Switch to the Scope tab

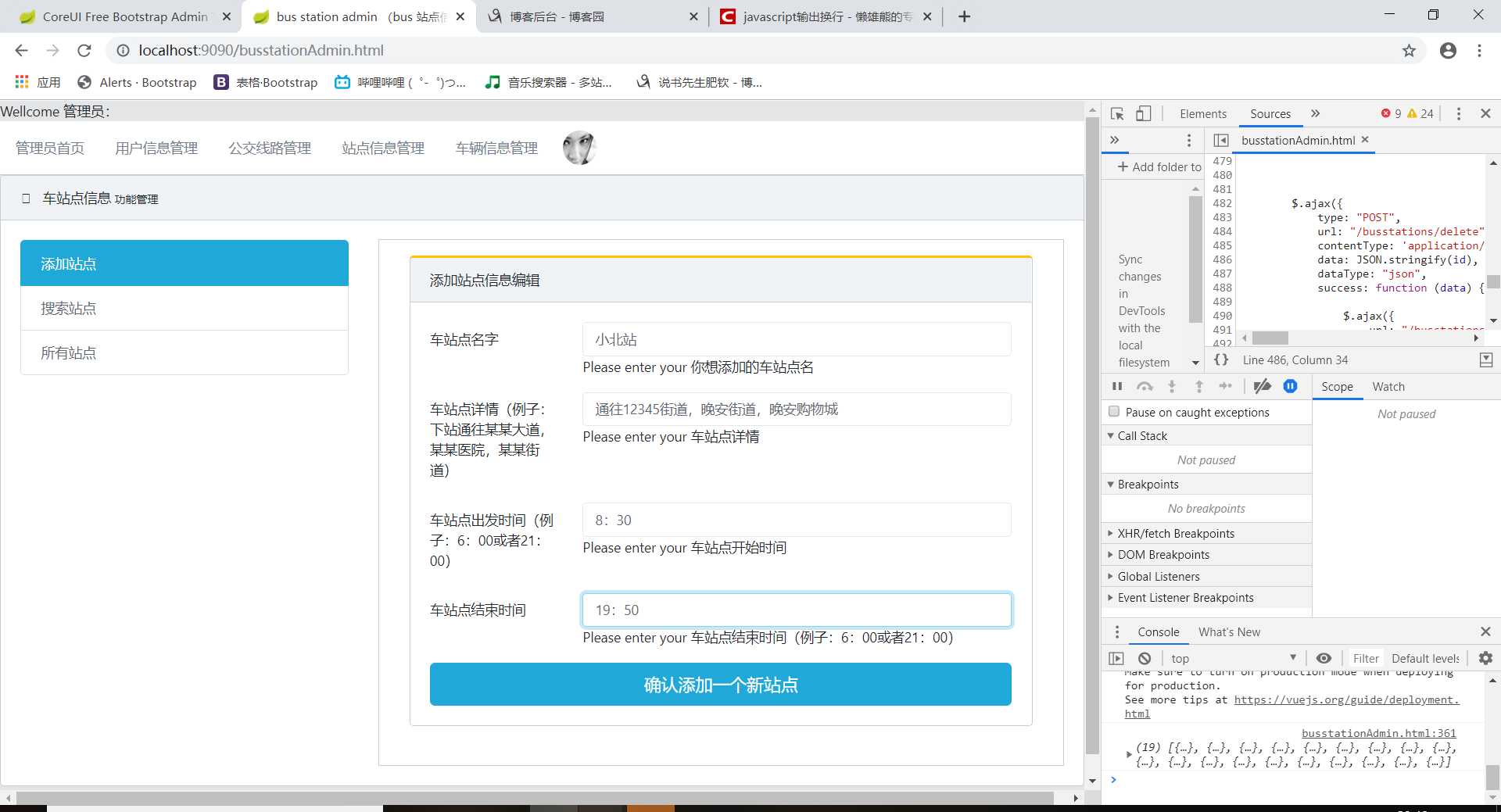(x=1337, y=386)
